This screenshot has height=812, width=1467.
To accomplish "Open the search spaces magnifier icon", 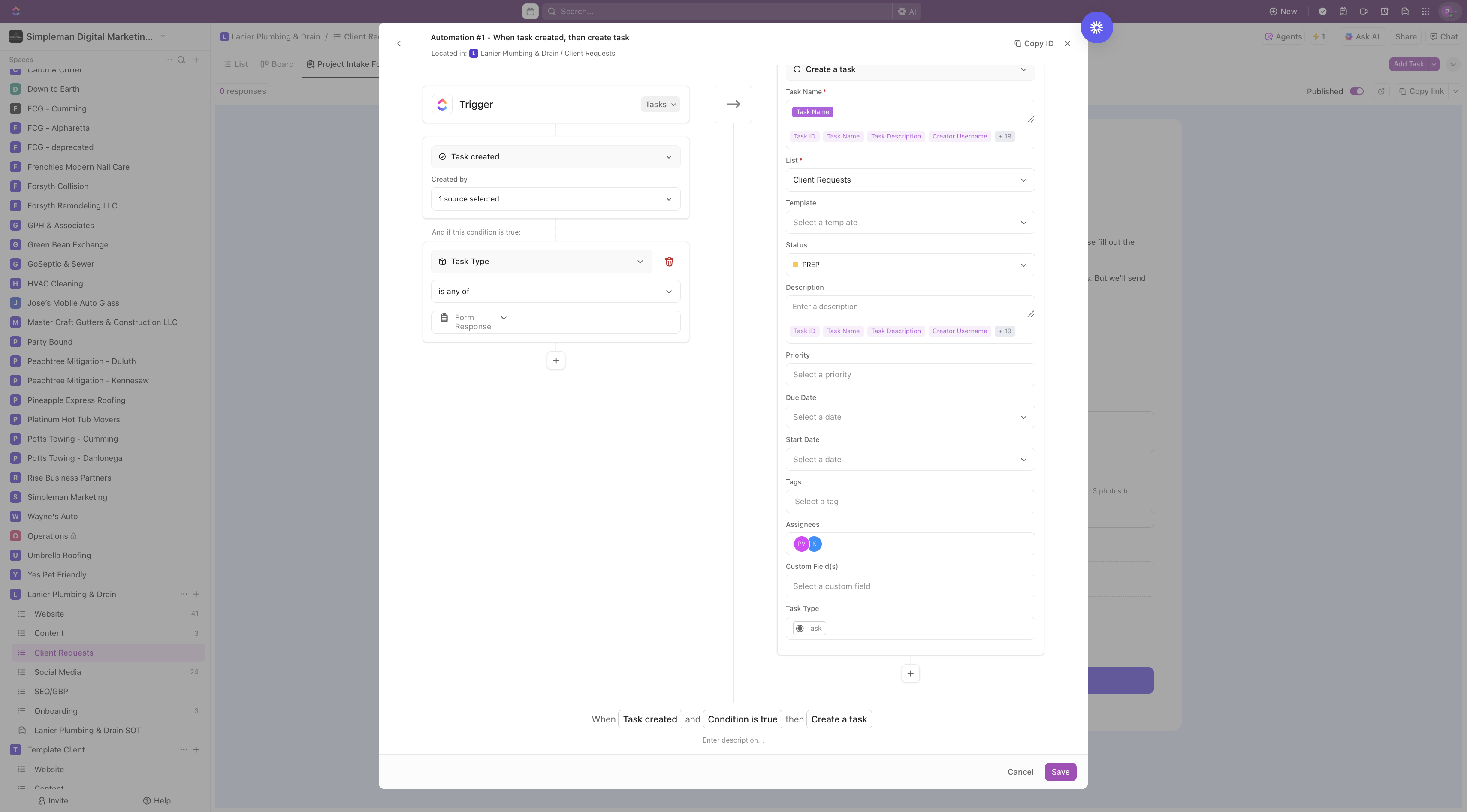I will click(181, 60).
